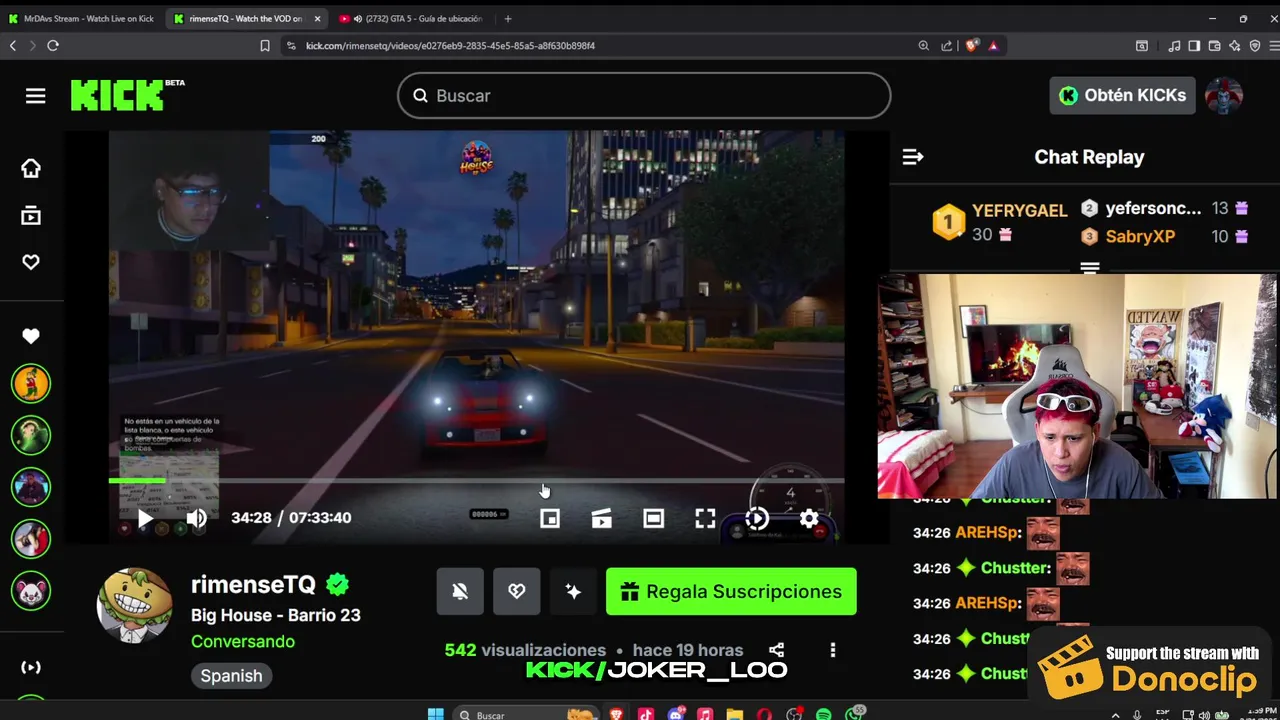Click the filled heart sidebar icon
Screen dimensions: 1280x720
click(31, 337)
